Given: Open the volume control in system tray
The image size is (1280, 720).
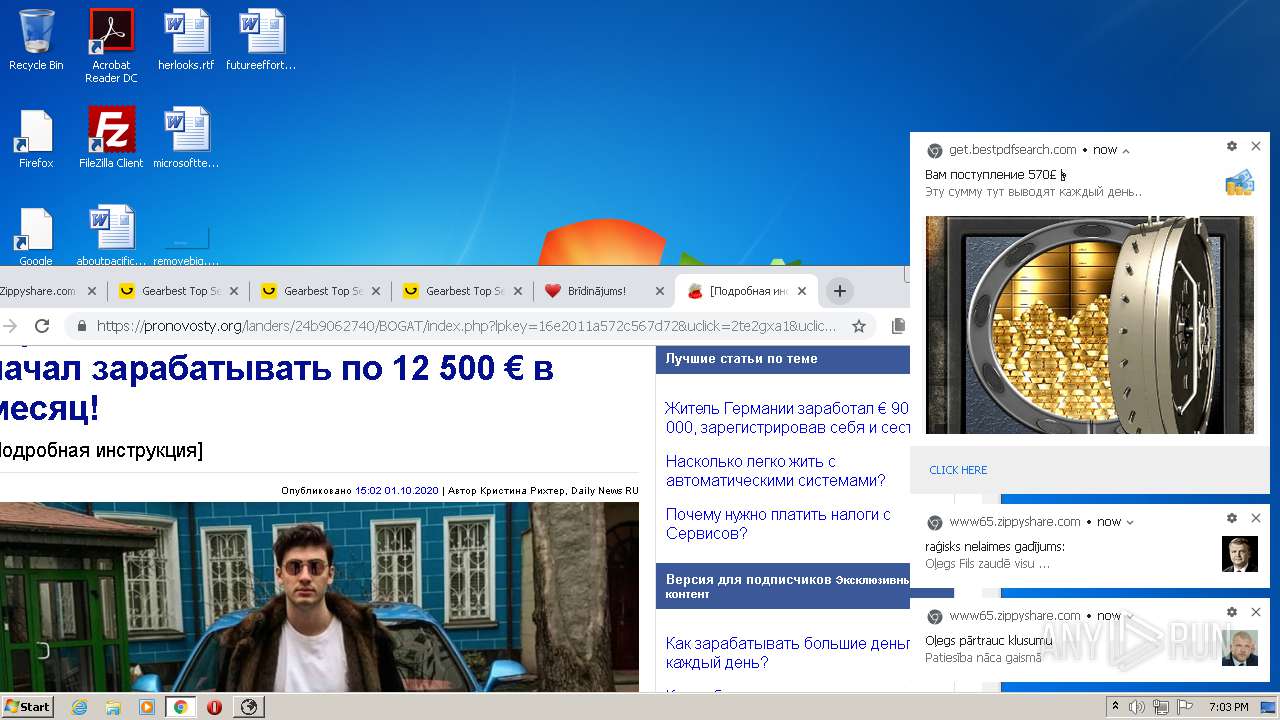Looking at the screenshot, I should tap(1137, 707).
